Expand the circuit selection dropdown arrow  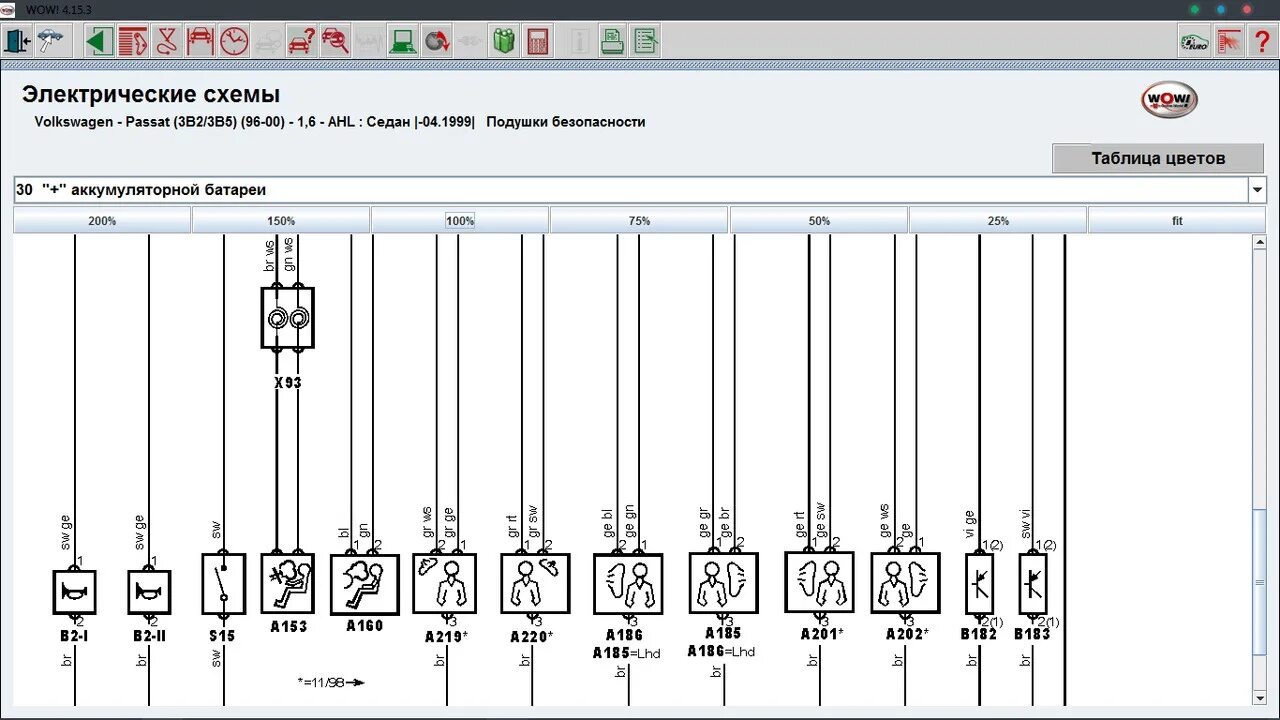pos(1256,190)
